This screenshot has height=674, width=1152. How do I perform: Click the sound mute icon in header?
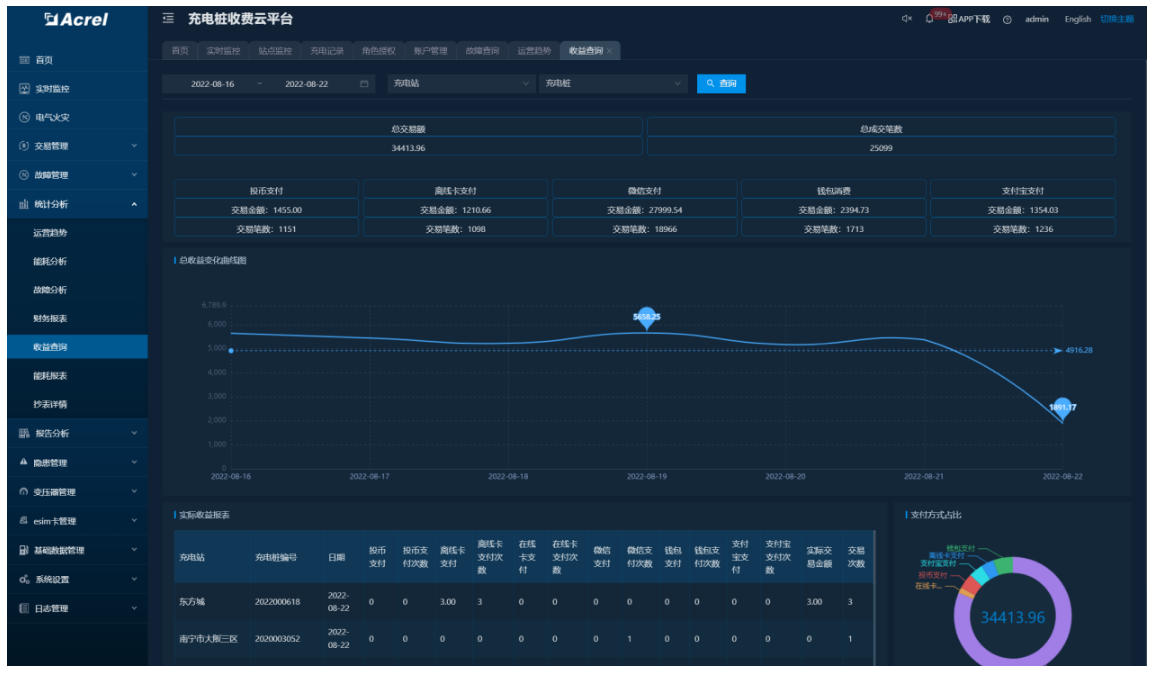click(x=907, y=19)
